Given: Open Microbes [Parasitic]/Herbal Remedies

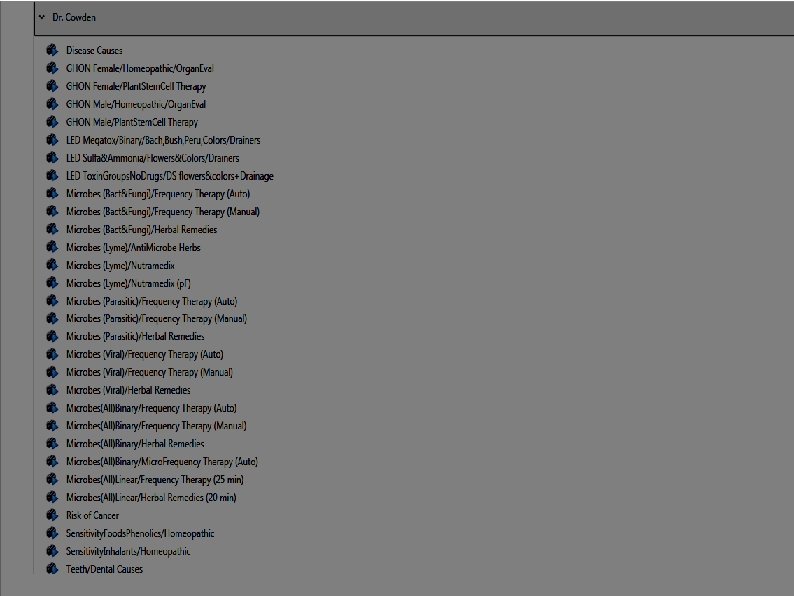Looking at the screenshot, I should [135, 337].
